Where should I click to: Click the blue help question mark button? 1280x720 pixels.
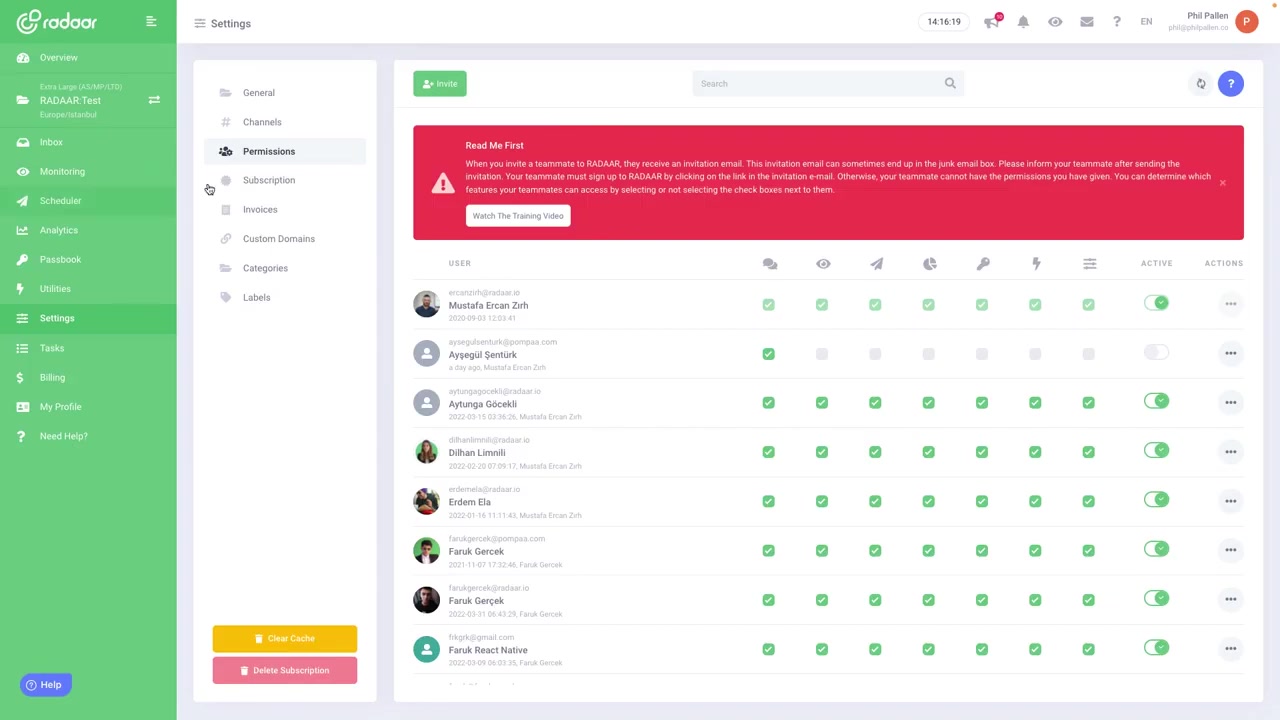click(1231, 84)
